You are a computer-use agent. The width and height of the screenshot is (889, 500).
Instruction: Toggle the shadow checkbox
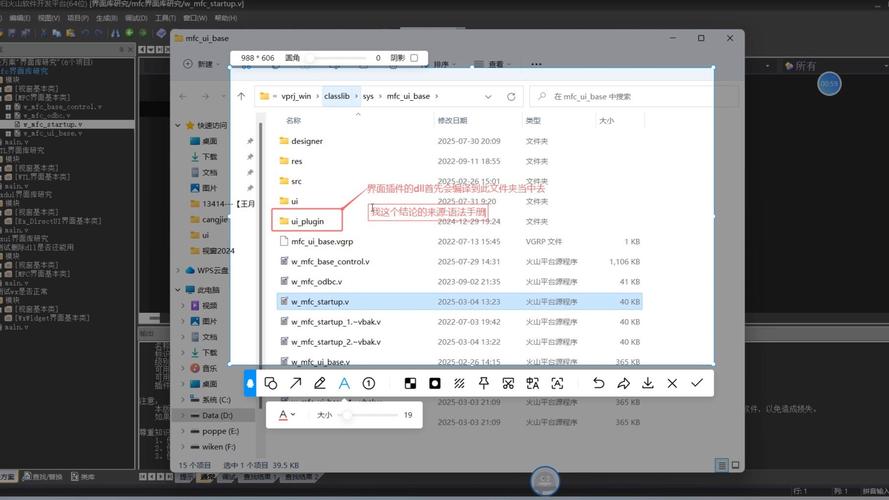coord(414,58)
